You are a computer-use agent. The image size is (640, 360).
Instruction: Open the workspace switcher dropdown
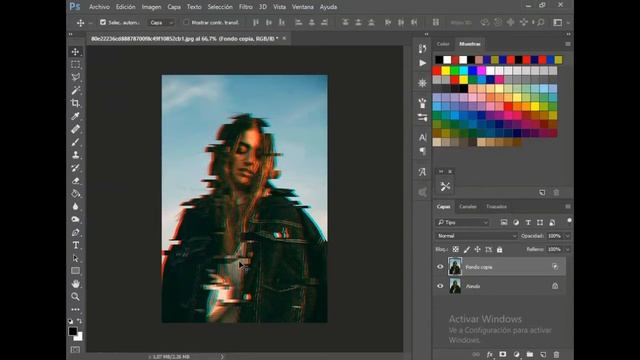tap(560, 22)
